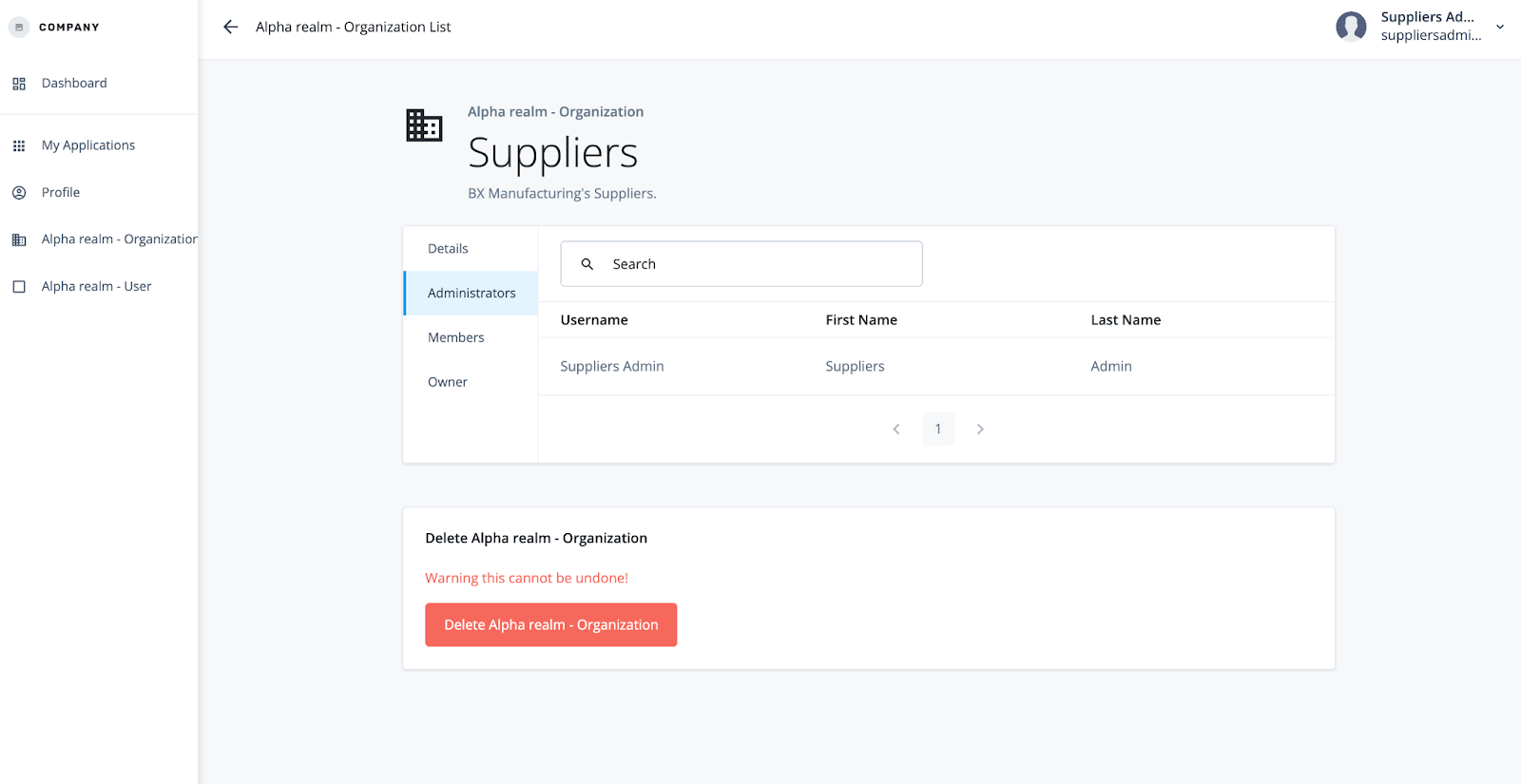Go to the previous page of administrators

tap(896, 430)
